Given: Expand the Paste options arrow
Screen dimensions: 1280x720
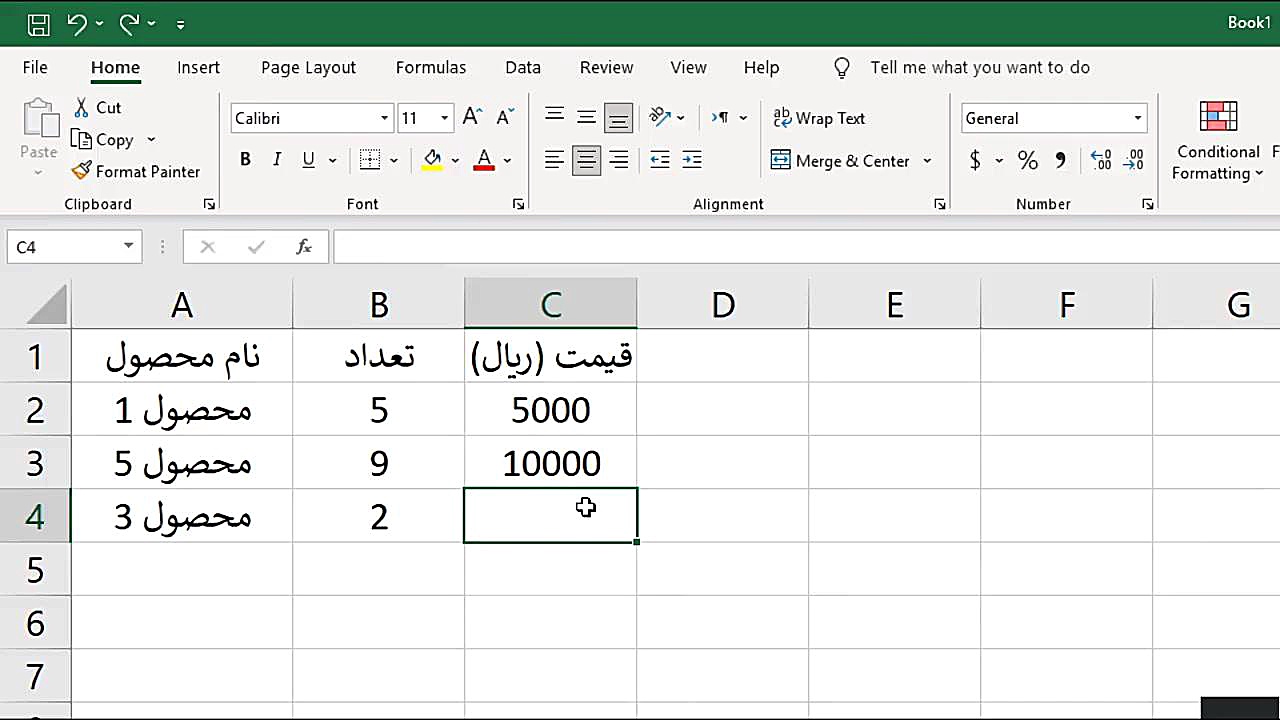Looking at the screenshot, I should 39,173.
